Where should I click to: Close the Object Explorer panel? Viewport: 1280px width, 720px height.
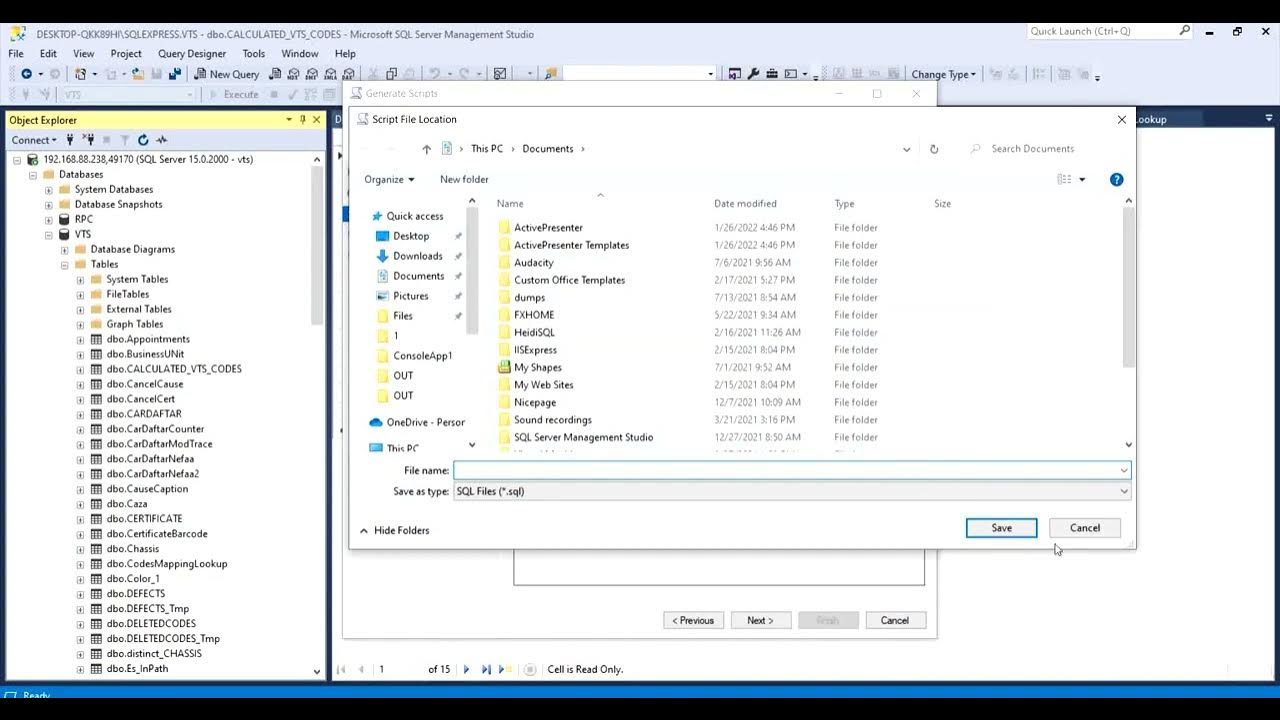(x=317, y=120)
